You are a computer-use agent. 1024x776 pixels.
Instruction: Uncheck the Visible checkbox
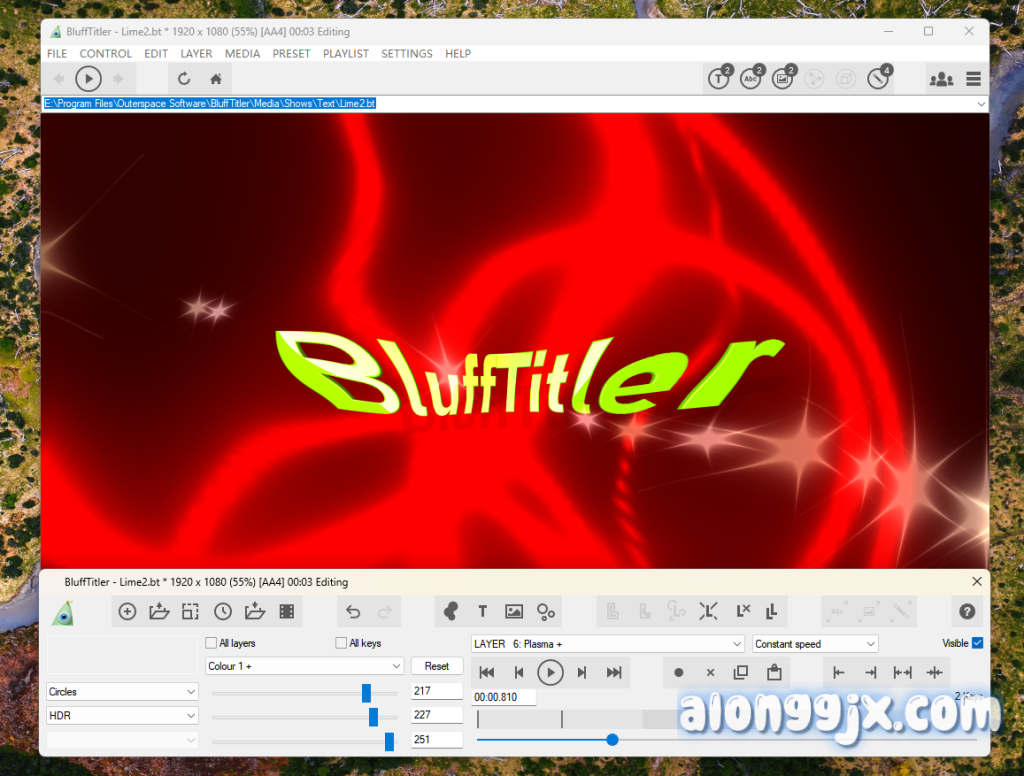(977, 643)
